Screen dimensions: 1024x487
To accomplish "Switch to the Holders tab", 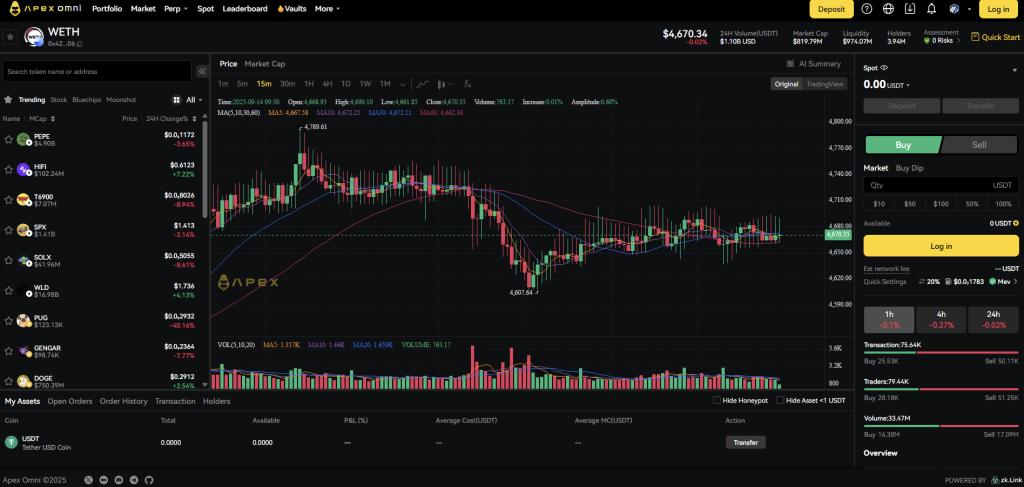I will pyautogui.click(x=216, y=401).
